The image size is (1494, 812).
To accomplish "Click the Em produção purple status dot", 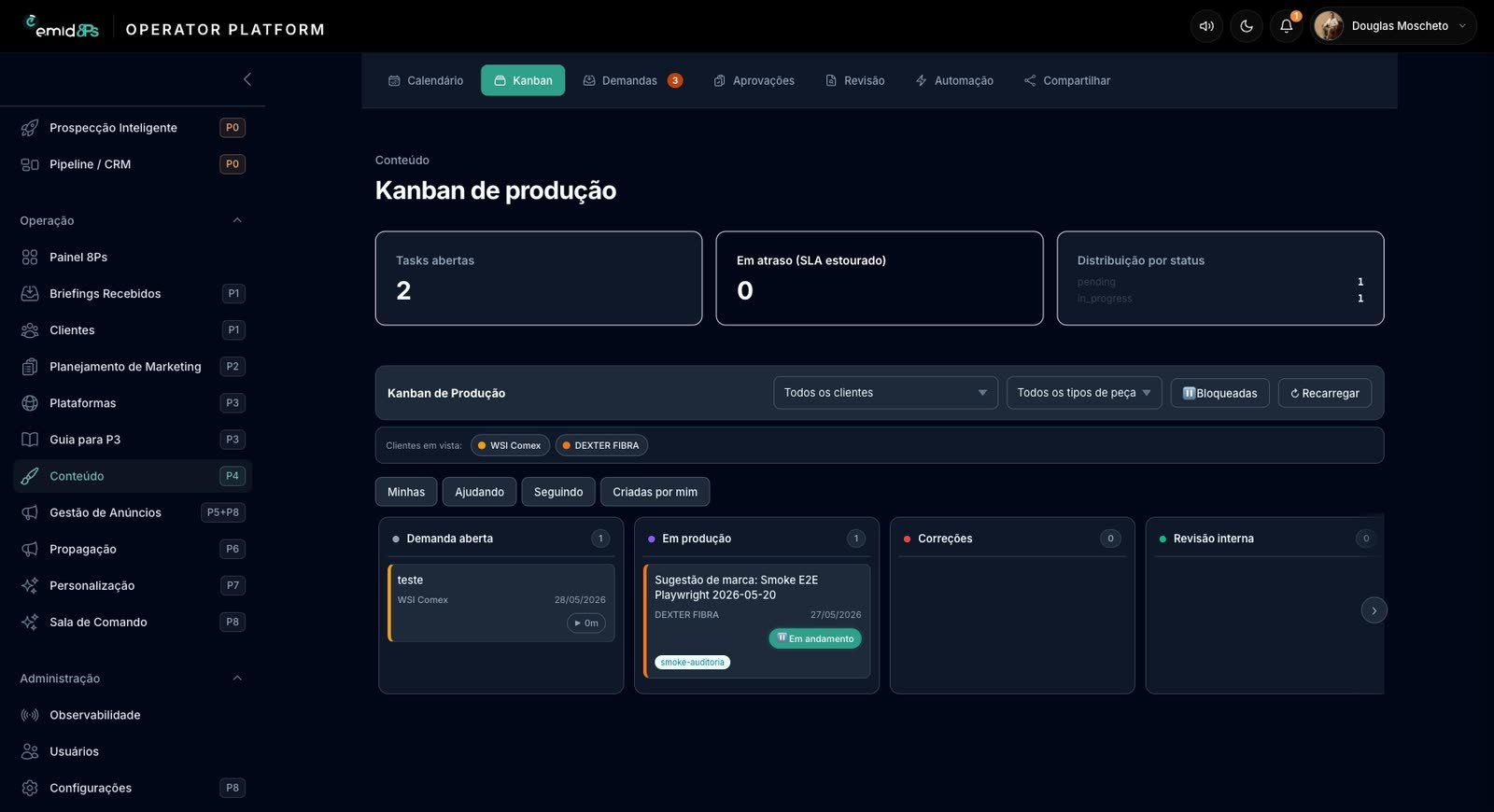I will (x=652, y=539).
